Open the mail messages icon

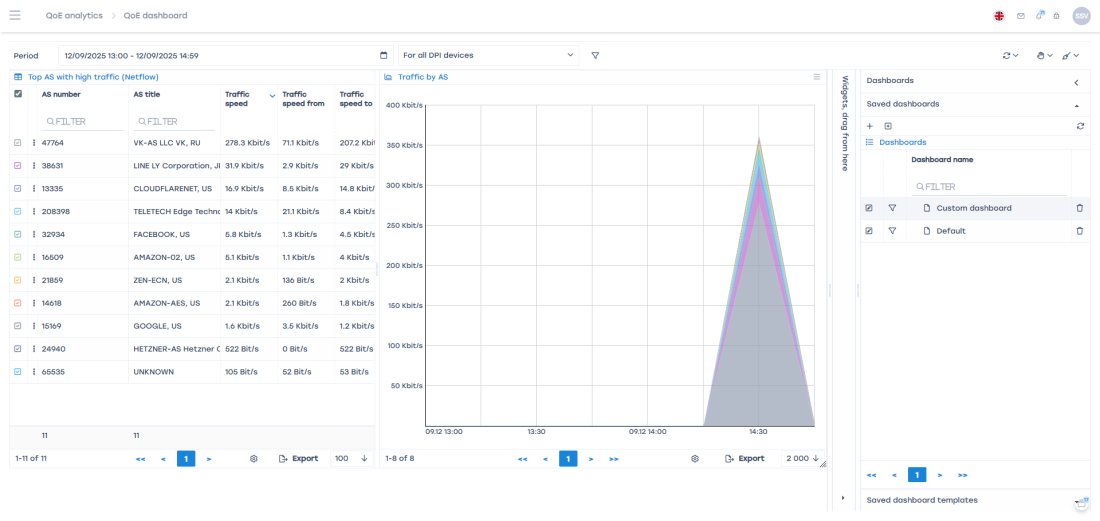click(x=1021, y=16)
